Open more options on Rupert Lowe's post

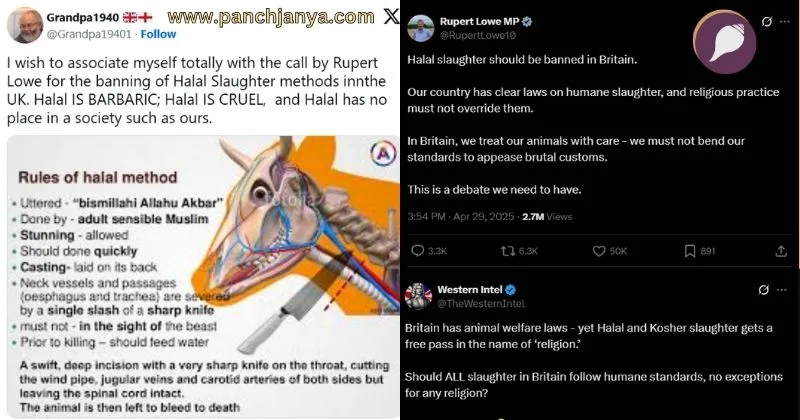(785, 21)
